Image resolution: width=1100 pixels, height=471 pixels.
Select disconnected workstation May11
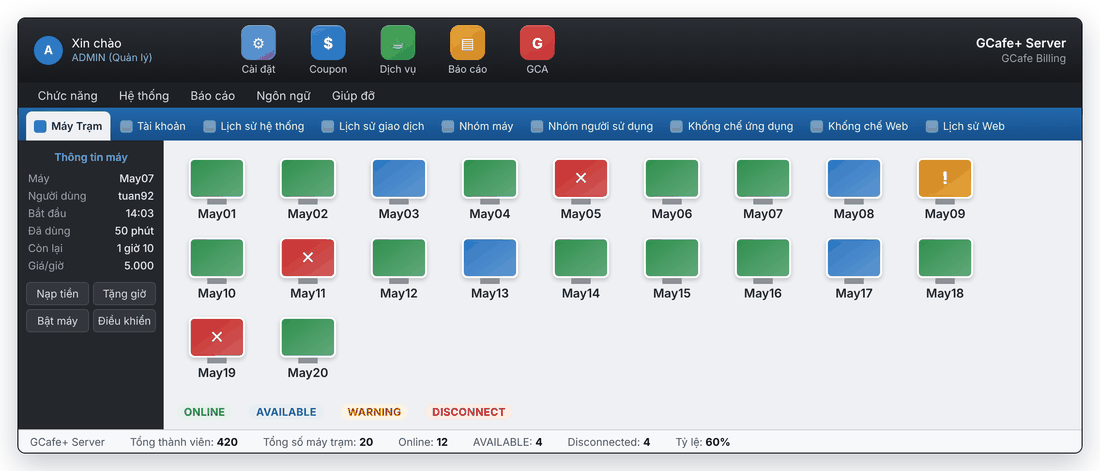click(308, 268)
